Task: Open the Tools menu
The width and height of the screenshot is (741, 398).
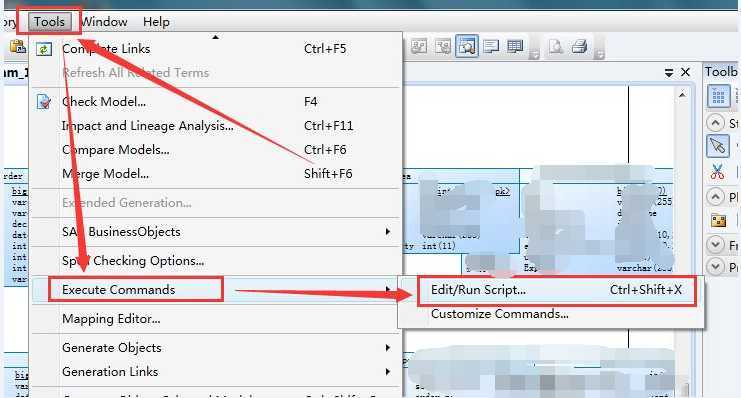Action: (49, 22)
